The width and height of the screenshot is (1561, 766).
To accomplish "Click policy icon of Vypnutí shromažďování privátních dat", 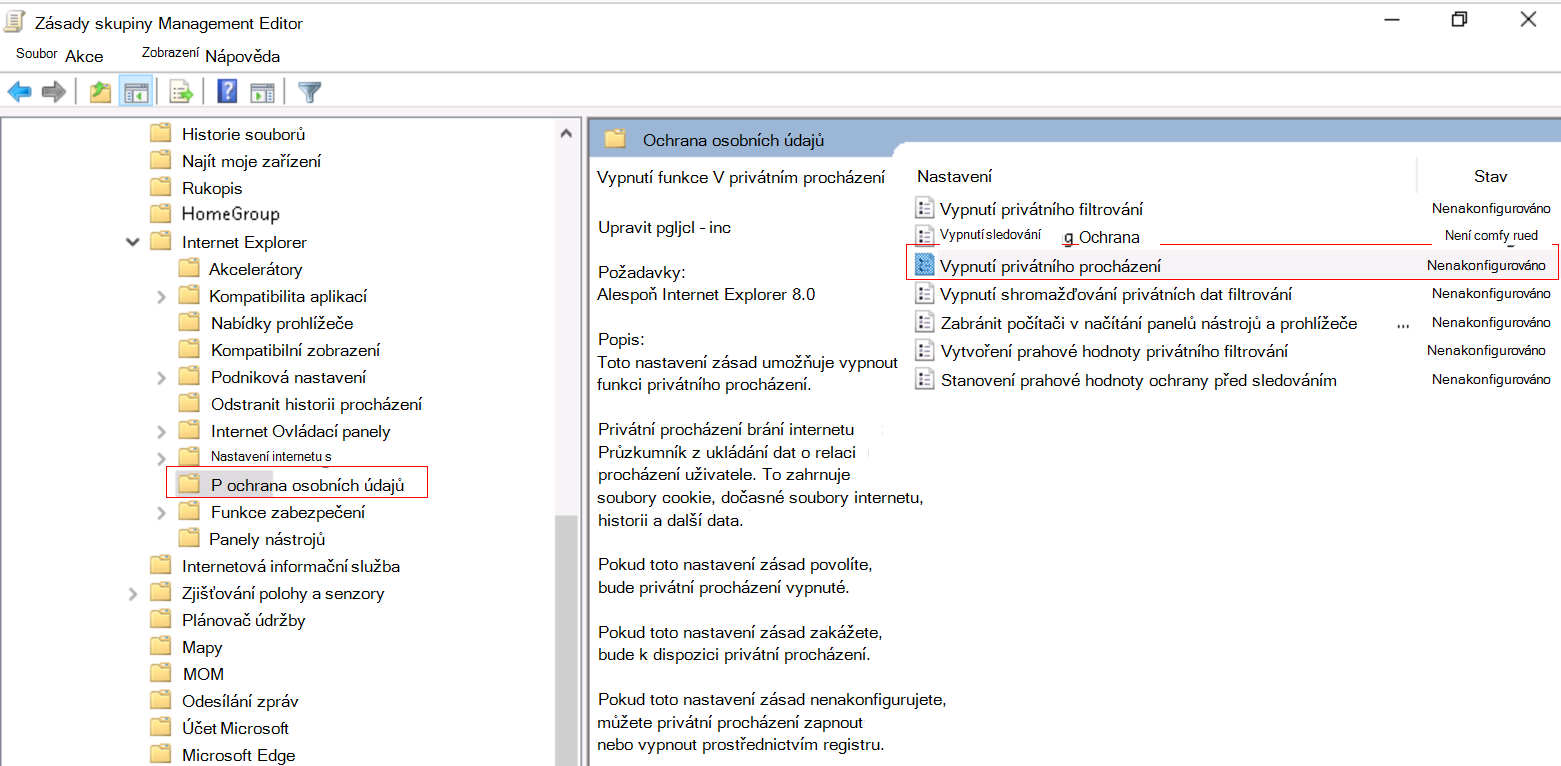I will click(924, 294).
